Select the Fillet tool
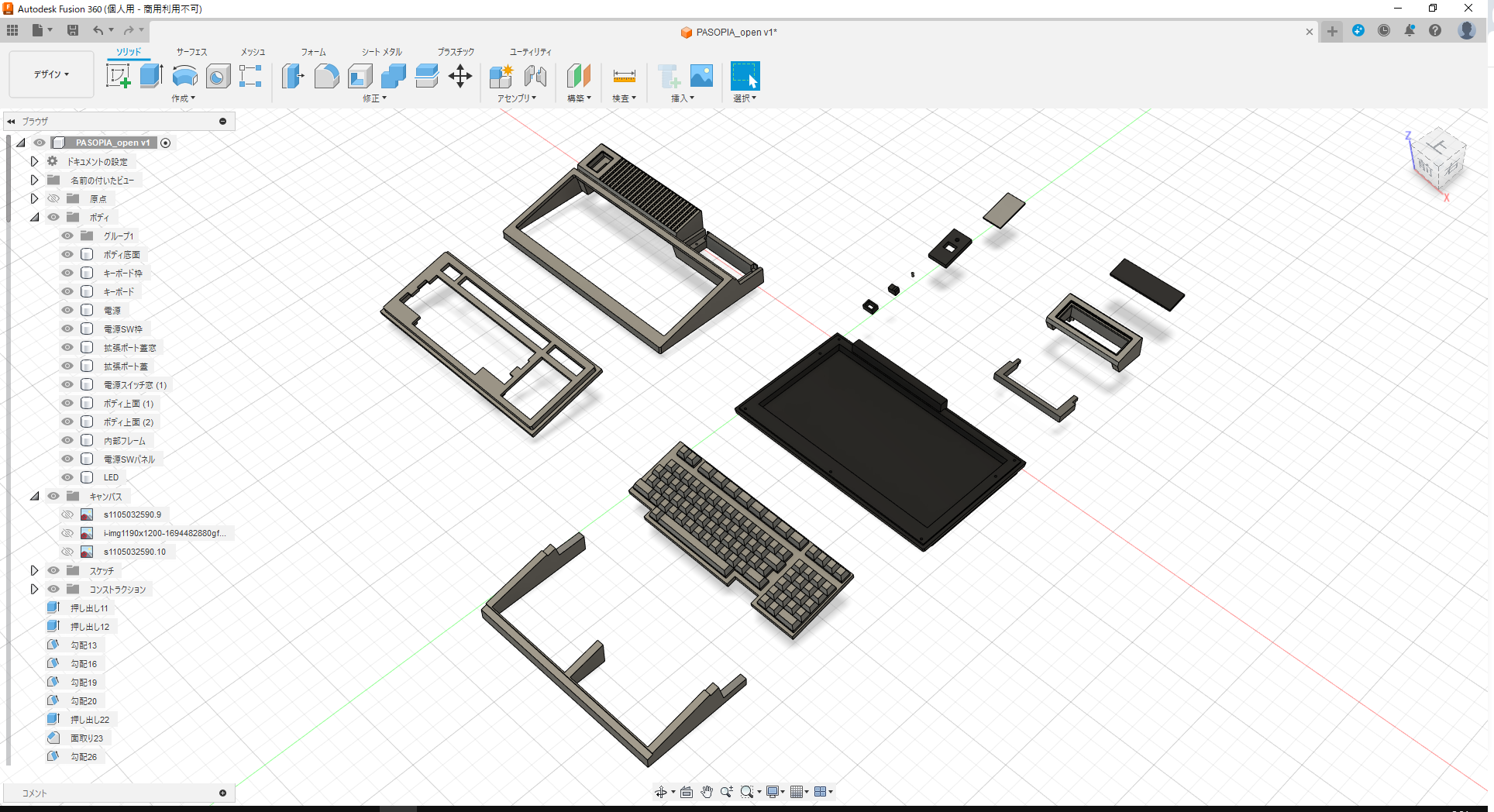 (326, 77)
